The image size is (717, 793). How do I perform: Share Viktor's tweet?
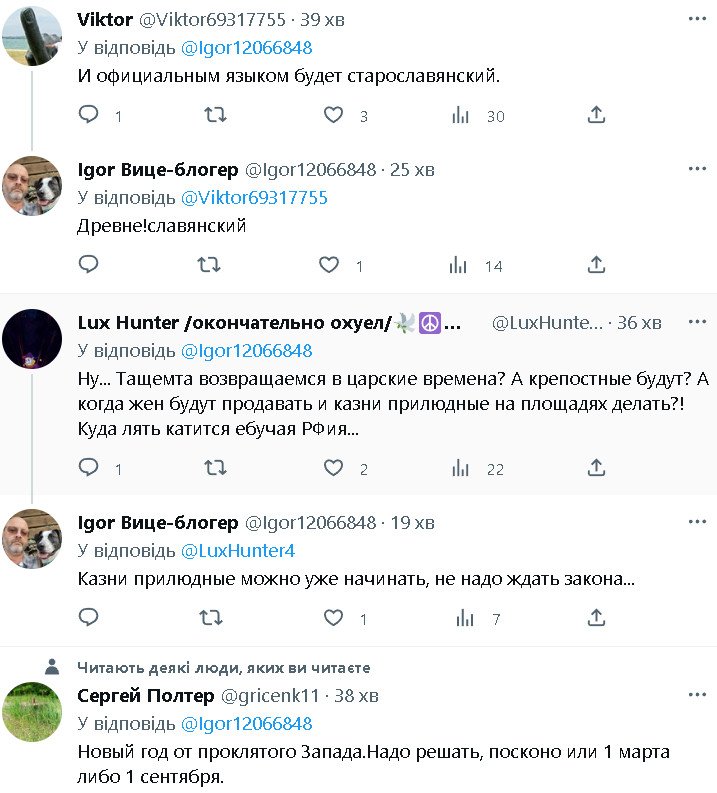(x=597, y=115)
